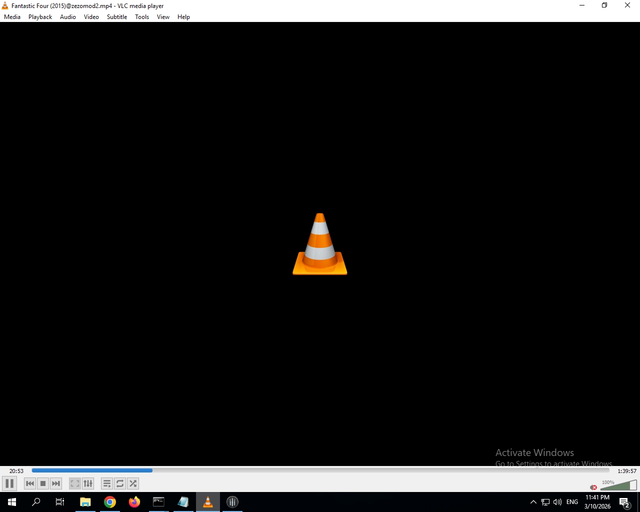Screen dimensions: 640x512
Task: Toggle elapsed time display 20:53
Action: [x=16, y=471]
